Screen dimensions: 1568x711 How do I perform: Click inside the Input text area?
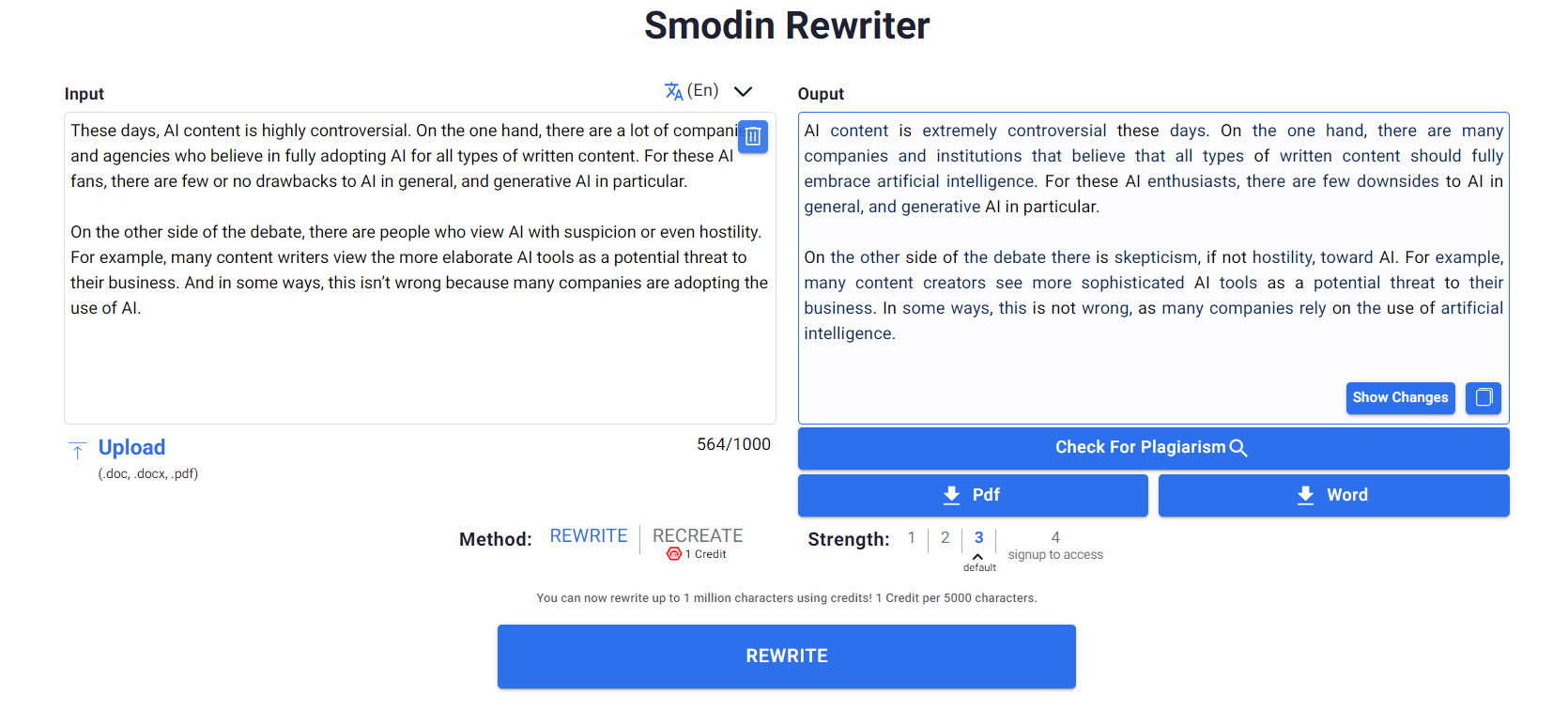click(420, 269)
